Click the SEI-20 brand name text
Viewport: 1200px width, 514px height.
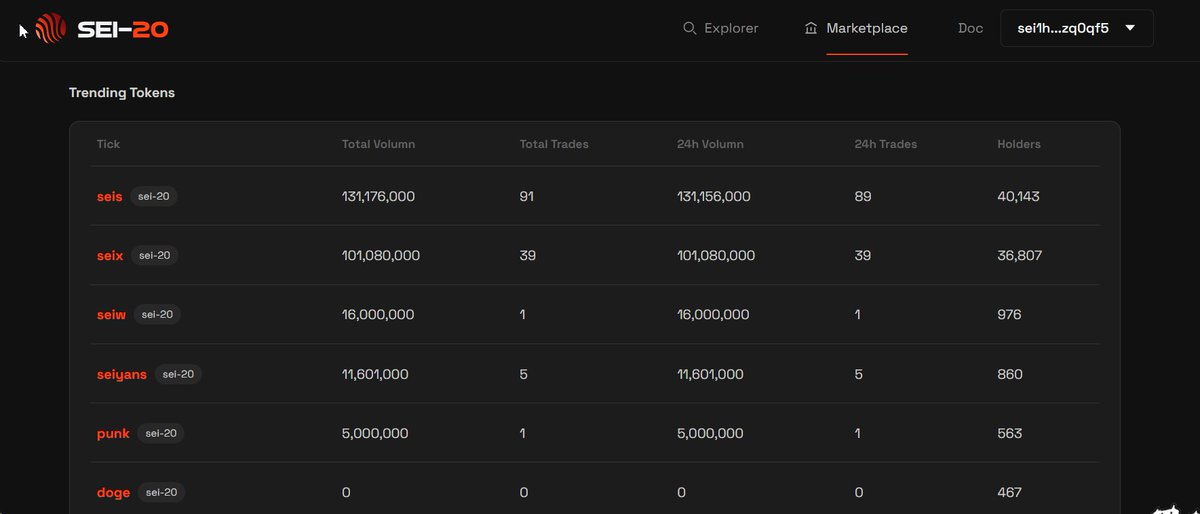point(122,30)
